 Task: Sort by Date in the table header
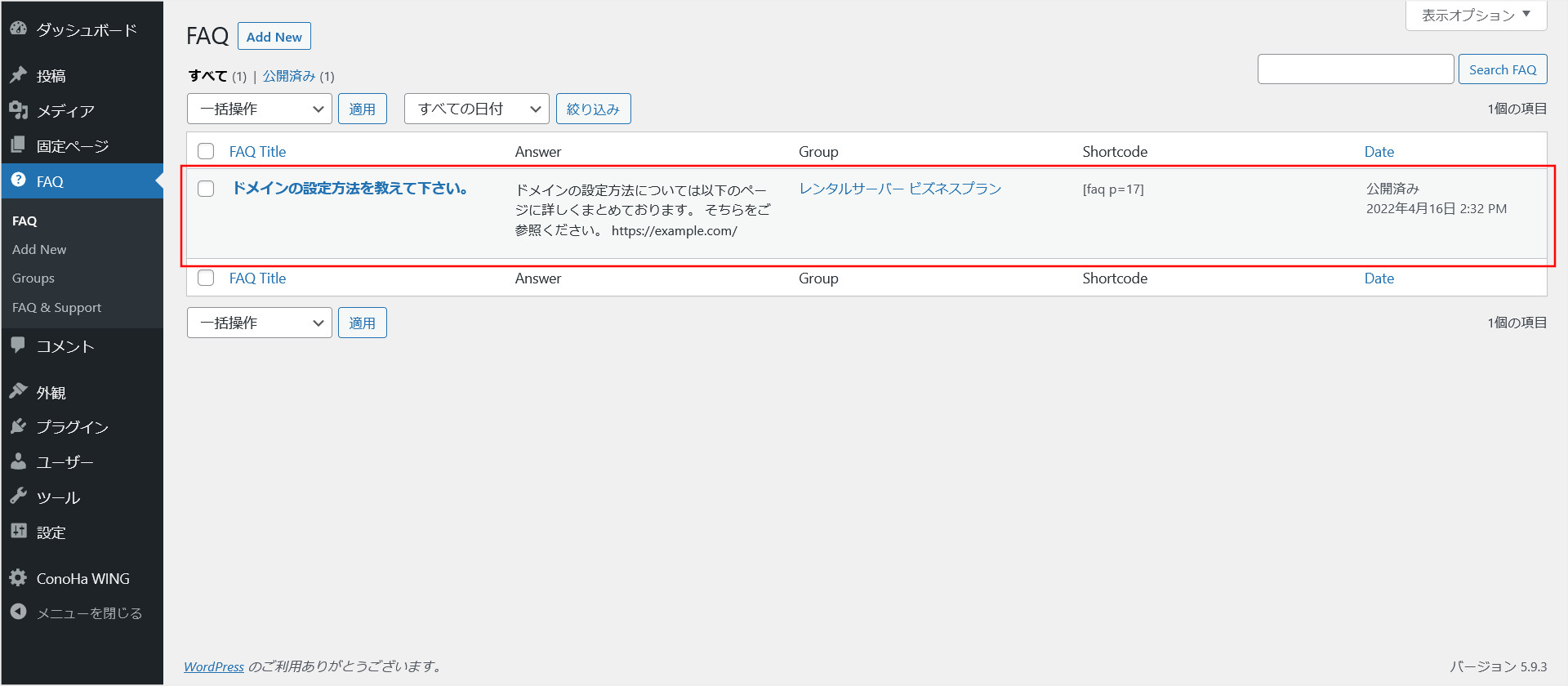tap(1379, 151)
